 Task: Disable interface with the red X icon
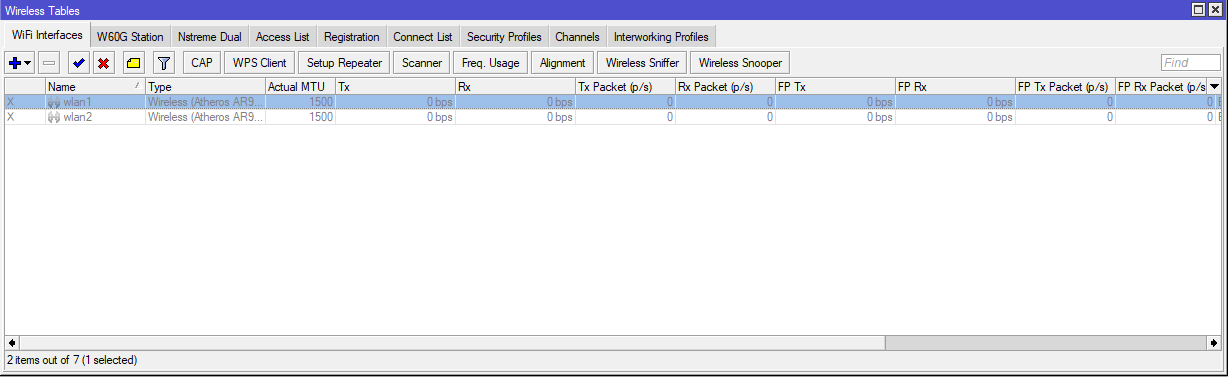(x=103, y=63)
